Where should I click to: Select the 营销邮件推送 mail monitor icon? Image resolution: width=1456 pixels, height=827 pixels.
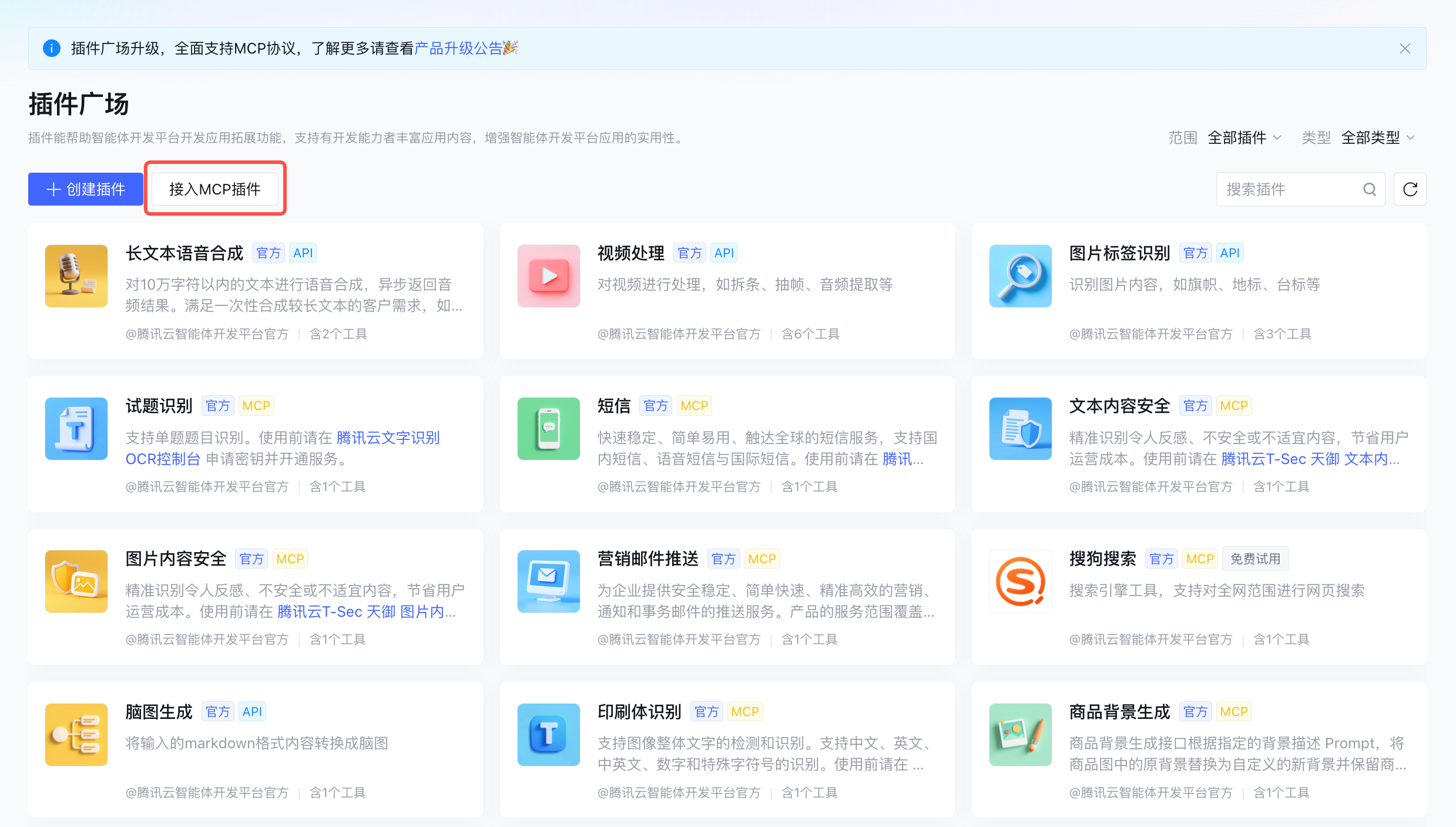click(x=548, y=581)
